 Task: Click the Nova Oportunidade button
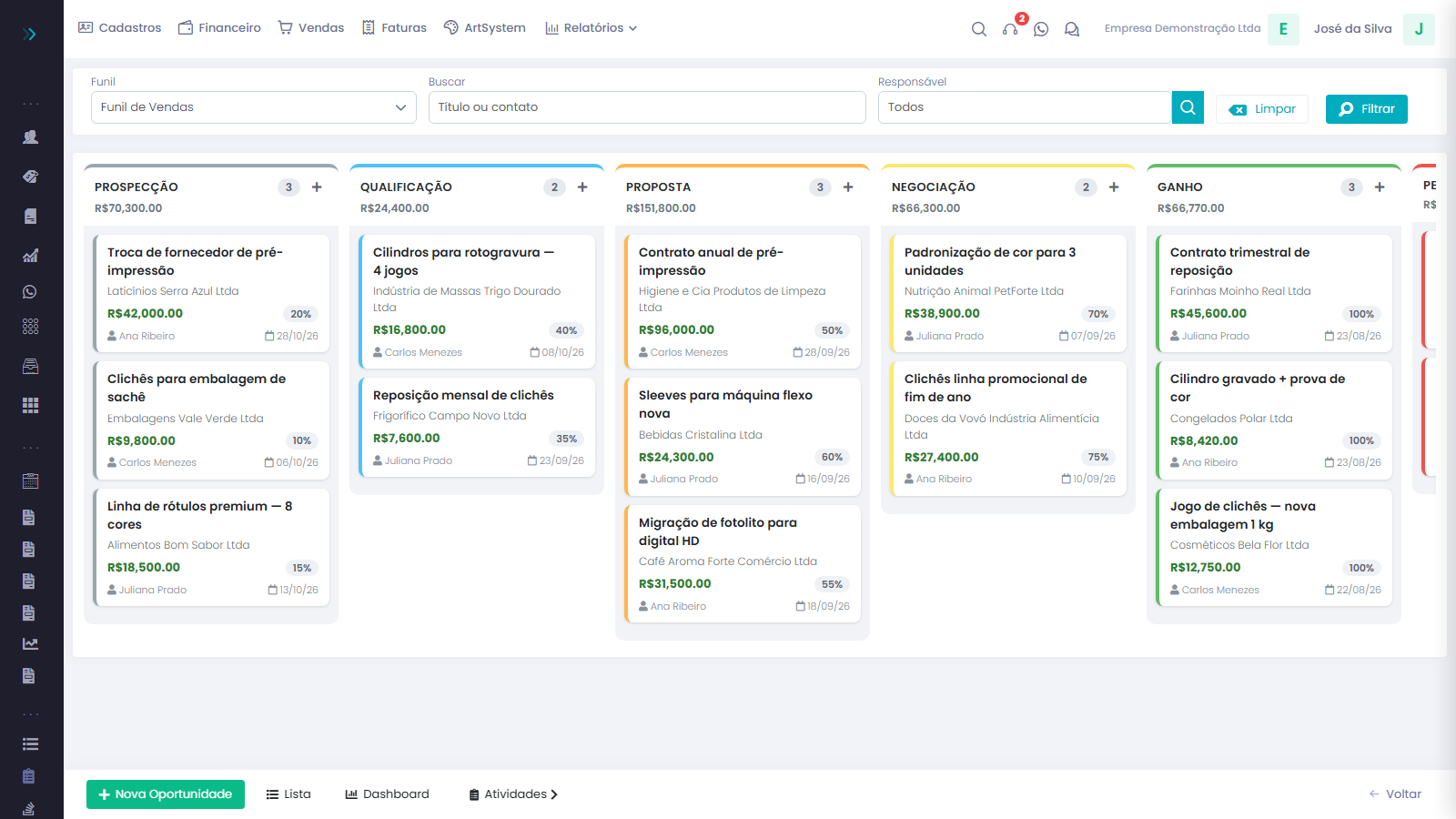pos(166,794)
